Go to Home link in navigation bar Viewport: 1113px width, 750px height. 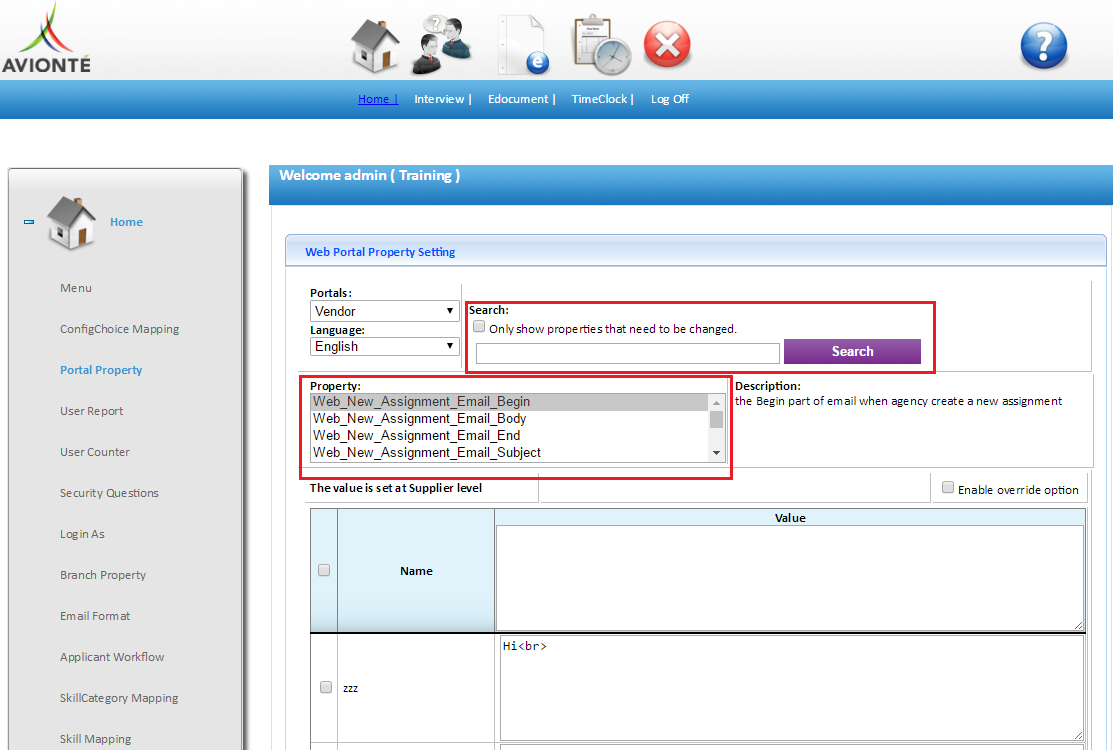point(378,99)
